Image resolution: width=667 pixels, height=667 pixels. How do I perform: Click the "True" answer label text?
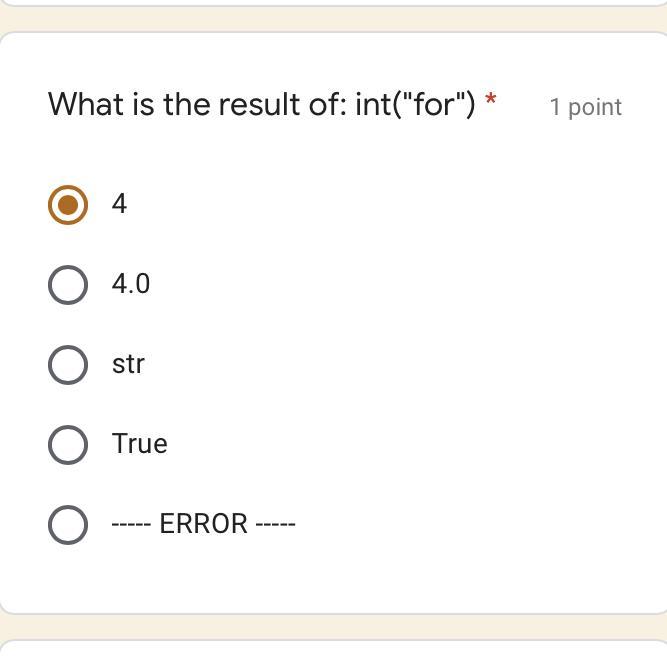click(x=139, y=444)
